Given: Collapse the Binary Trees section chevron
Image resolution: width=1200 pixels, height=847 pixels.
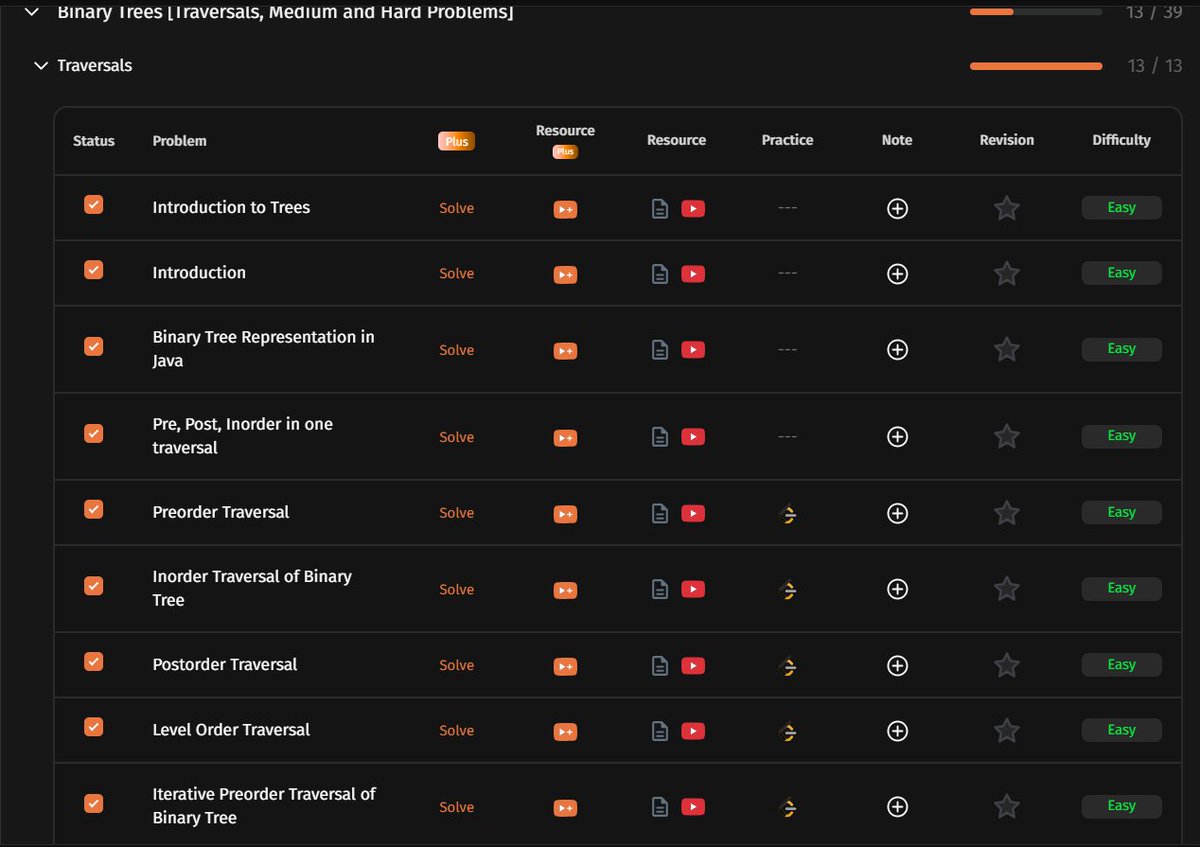Looking at the screenshot, I should [32, 12].
